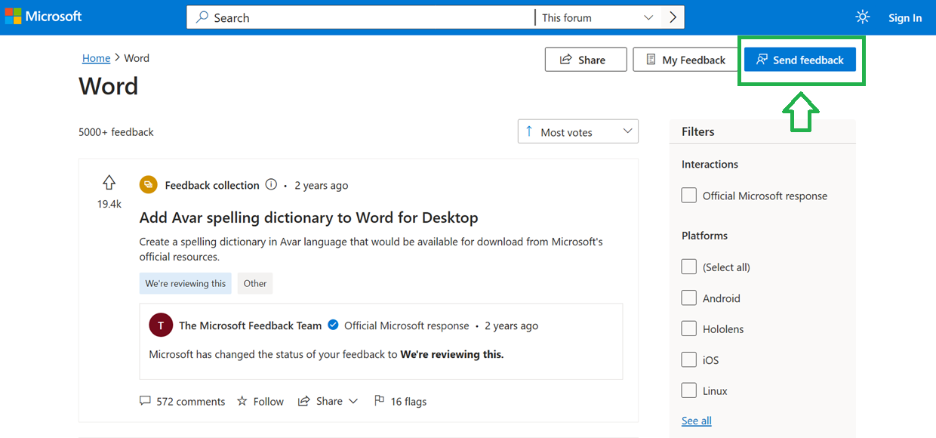Click the search magnifier icon
Image resolution: width=936 pixels, height=438 pixels.
pos(202,18)
